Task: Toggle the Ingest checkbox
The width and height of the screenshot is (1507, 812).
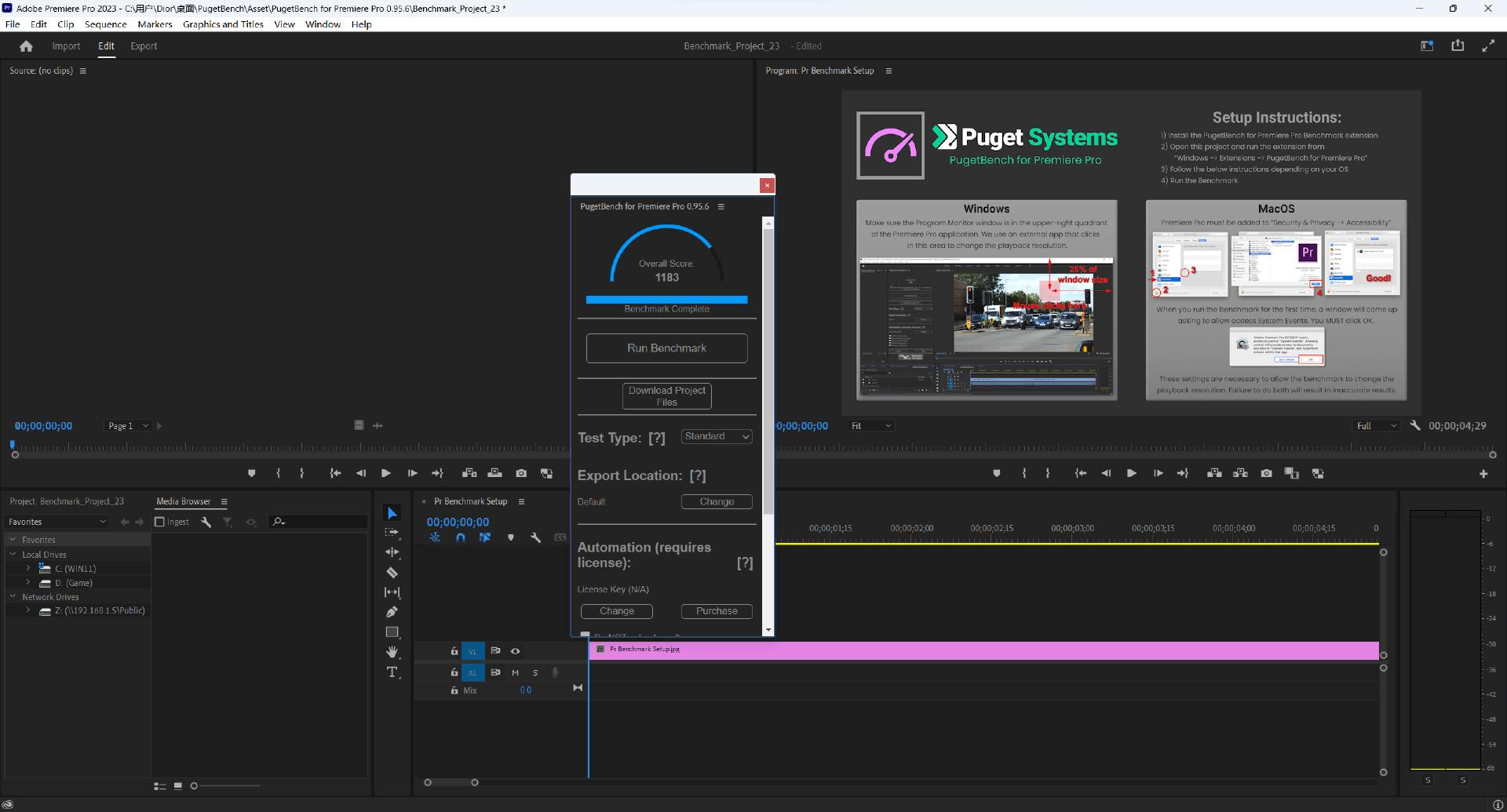Action: 159,522
